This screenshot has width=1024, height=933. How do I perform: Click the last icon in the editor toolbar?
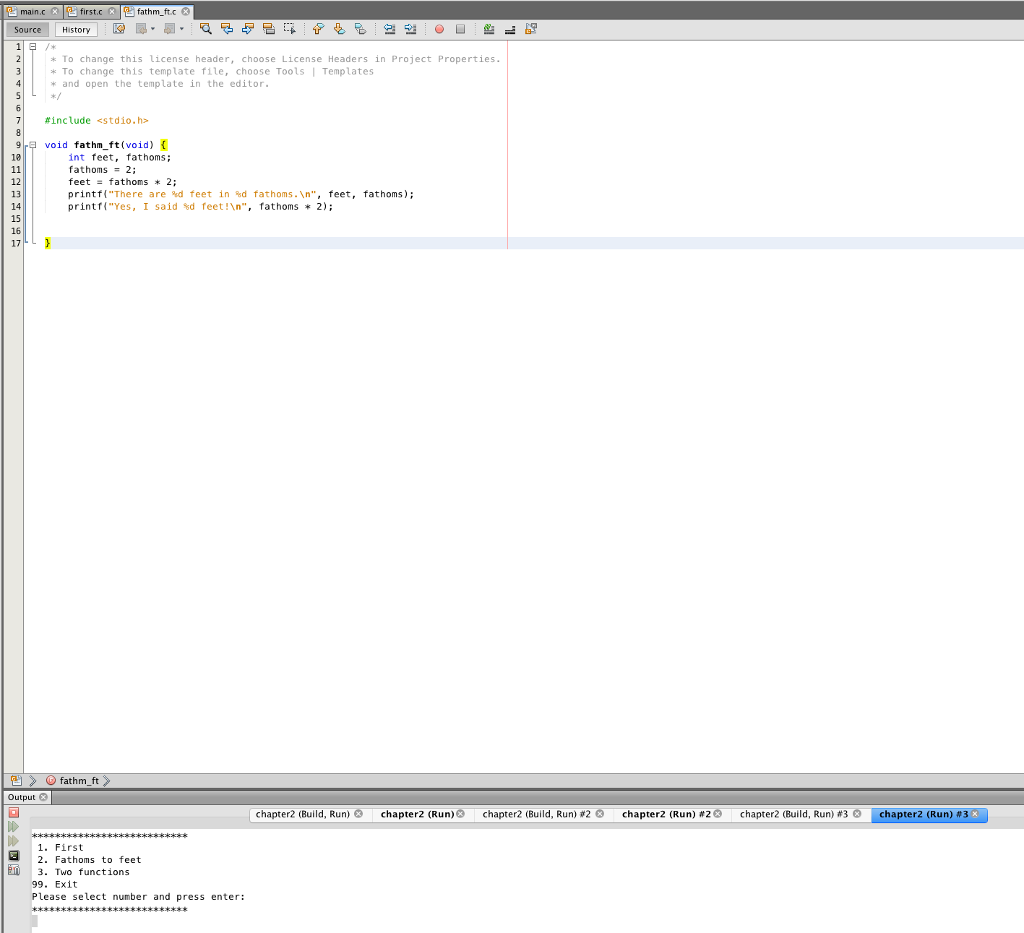point(531,29)
